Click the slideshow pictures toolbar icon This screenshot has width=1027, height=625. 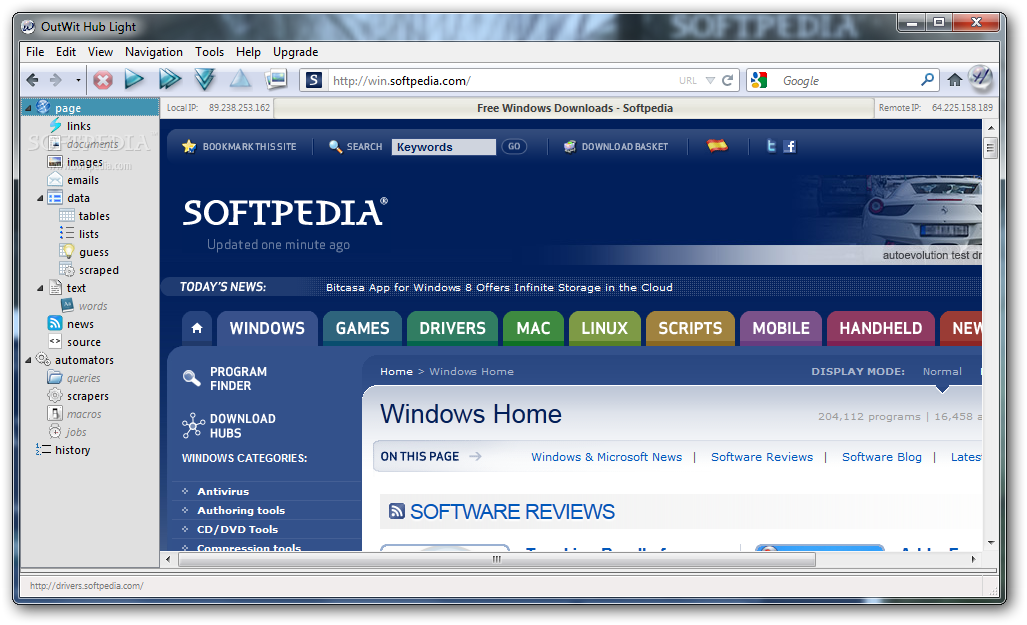pos(276,79)
